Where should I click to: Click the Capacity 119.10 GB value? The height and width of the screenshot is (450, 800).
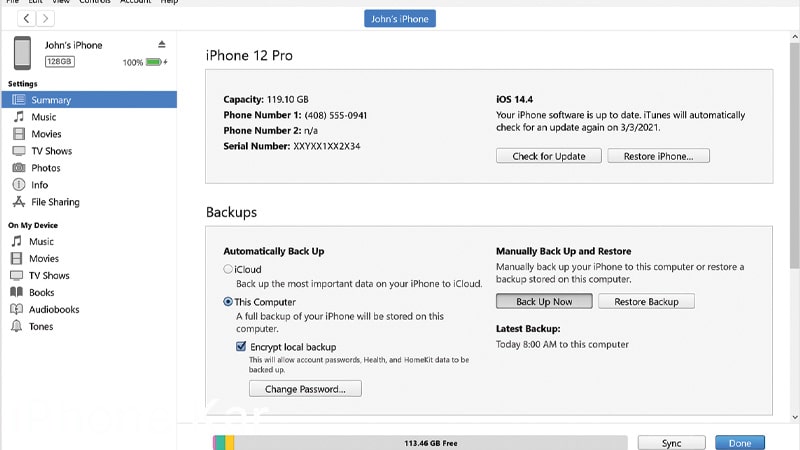coord(287,99)
